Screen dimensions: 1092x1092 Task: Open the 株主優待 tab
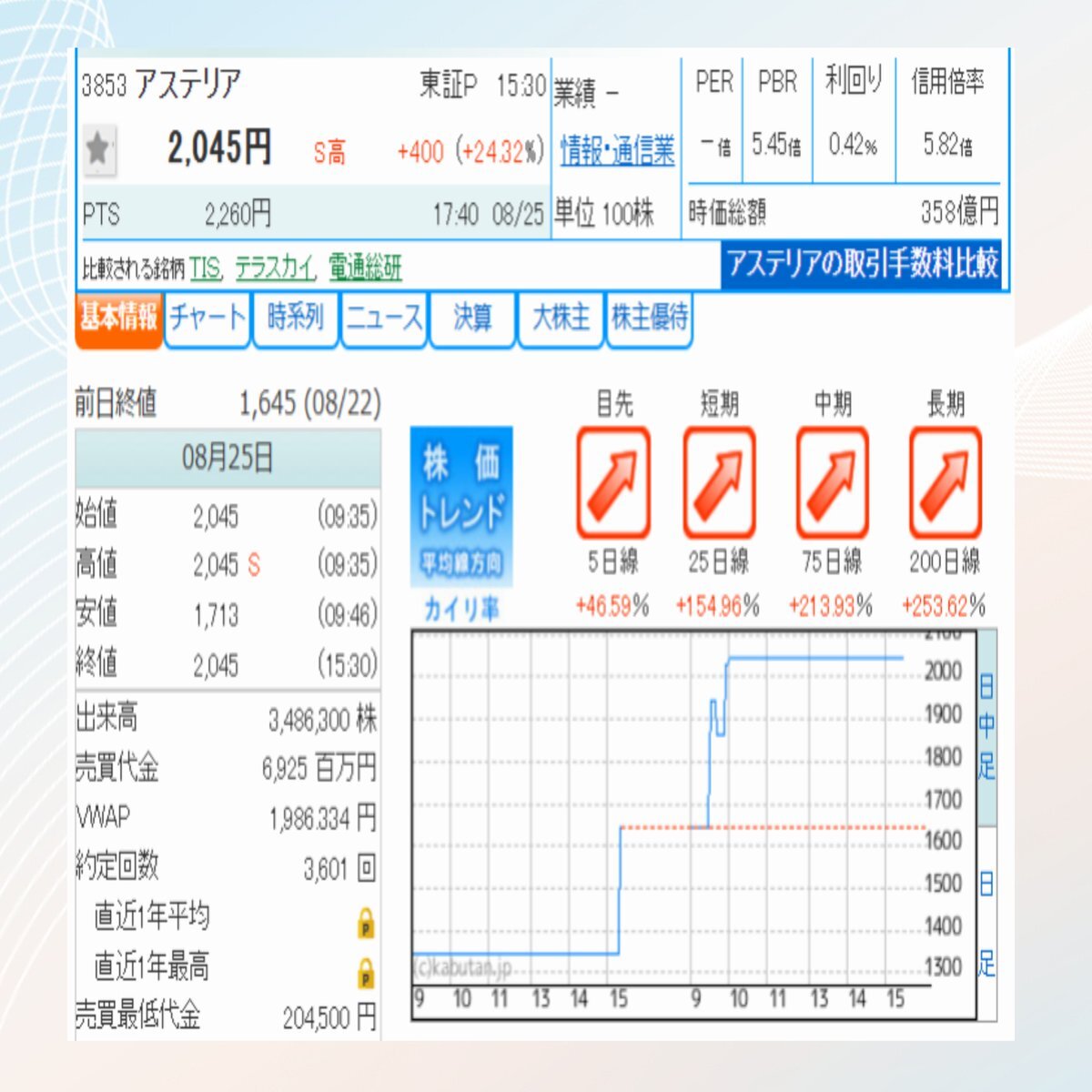(649, 318)
